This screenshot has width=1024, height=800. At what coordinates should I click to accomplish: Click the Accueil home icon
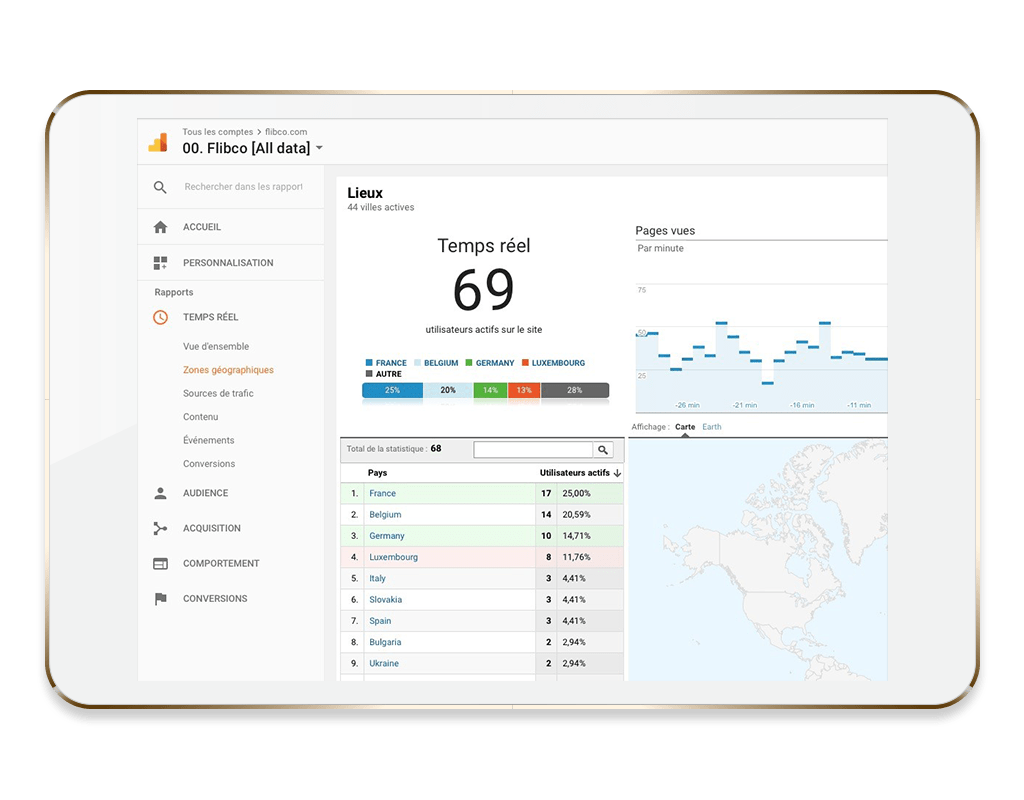161,227
